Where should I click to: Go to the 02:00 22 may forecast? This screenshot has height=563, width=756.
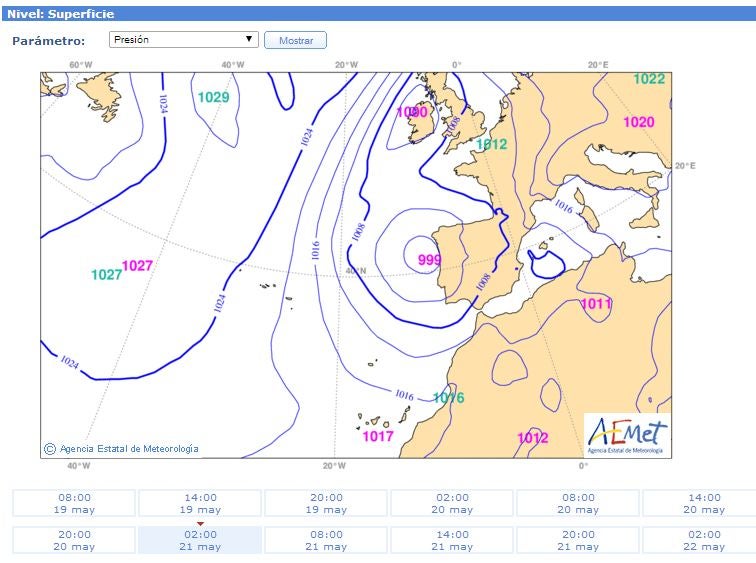pyautogui.click(x=703, y=540)
